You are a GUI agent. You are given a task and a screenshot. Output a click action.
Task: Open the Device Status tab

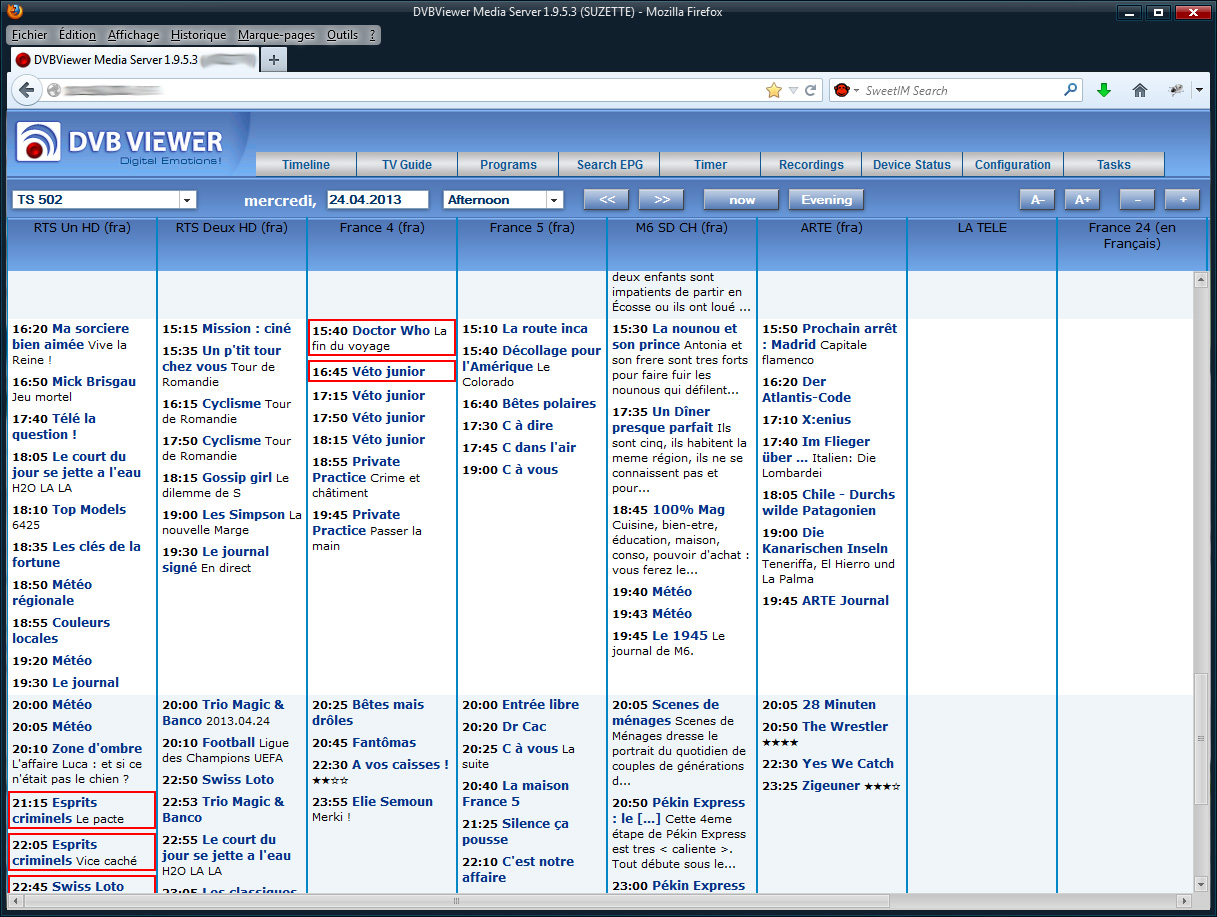pos(912,164)
